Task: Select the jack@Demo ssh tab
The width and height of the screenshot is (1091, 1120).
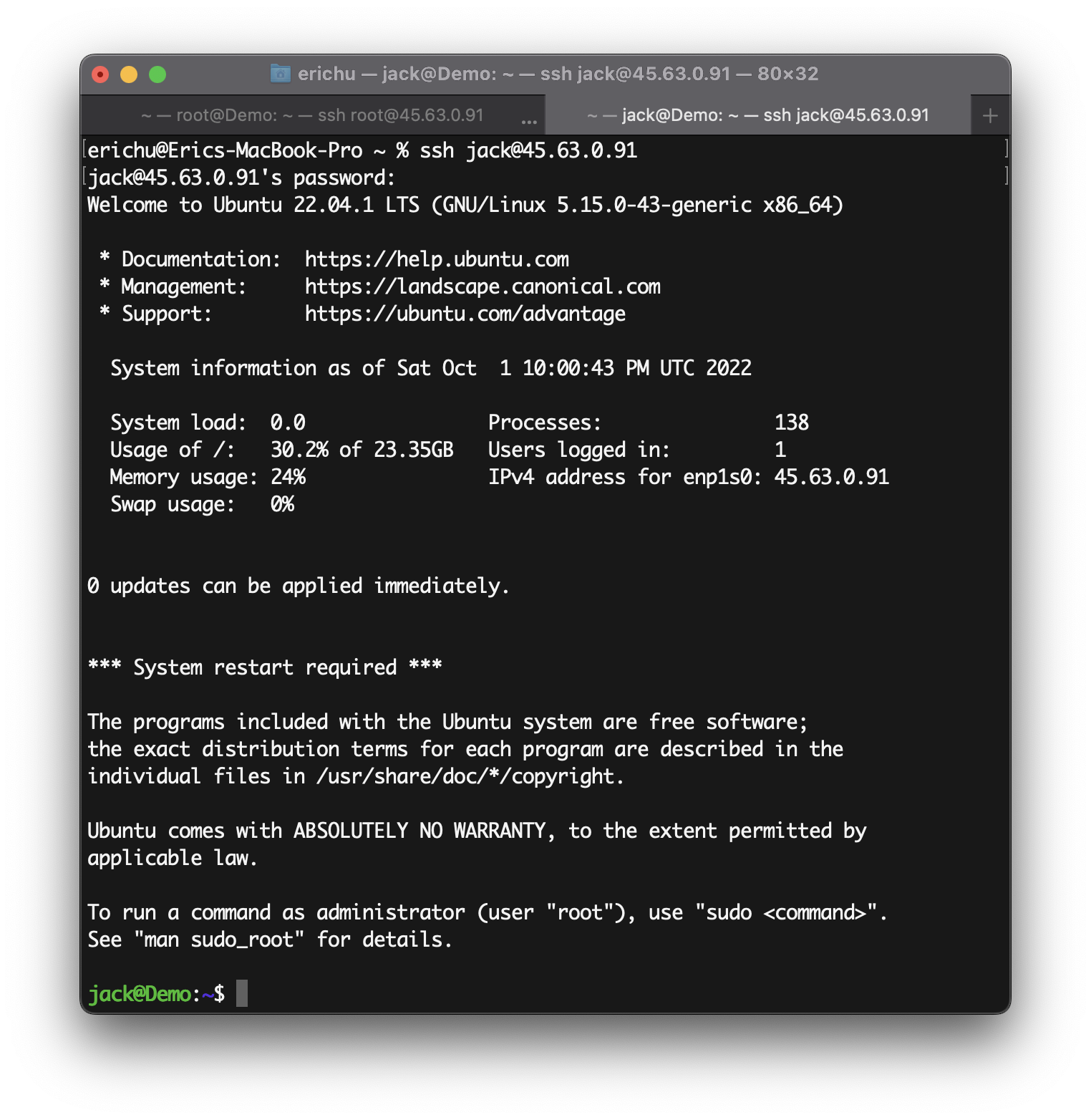Action: point(757,115)
